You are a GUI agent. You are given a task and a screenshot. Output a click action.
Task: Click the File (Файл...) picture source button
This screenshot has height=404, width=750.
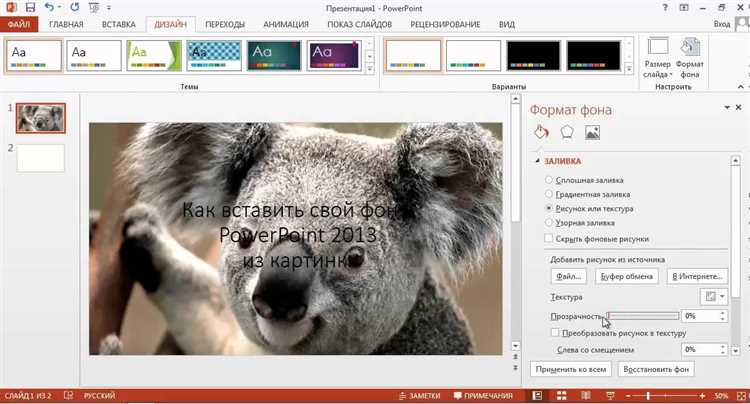tap(569, 276)
